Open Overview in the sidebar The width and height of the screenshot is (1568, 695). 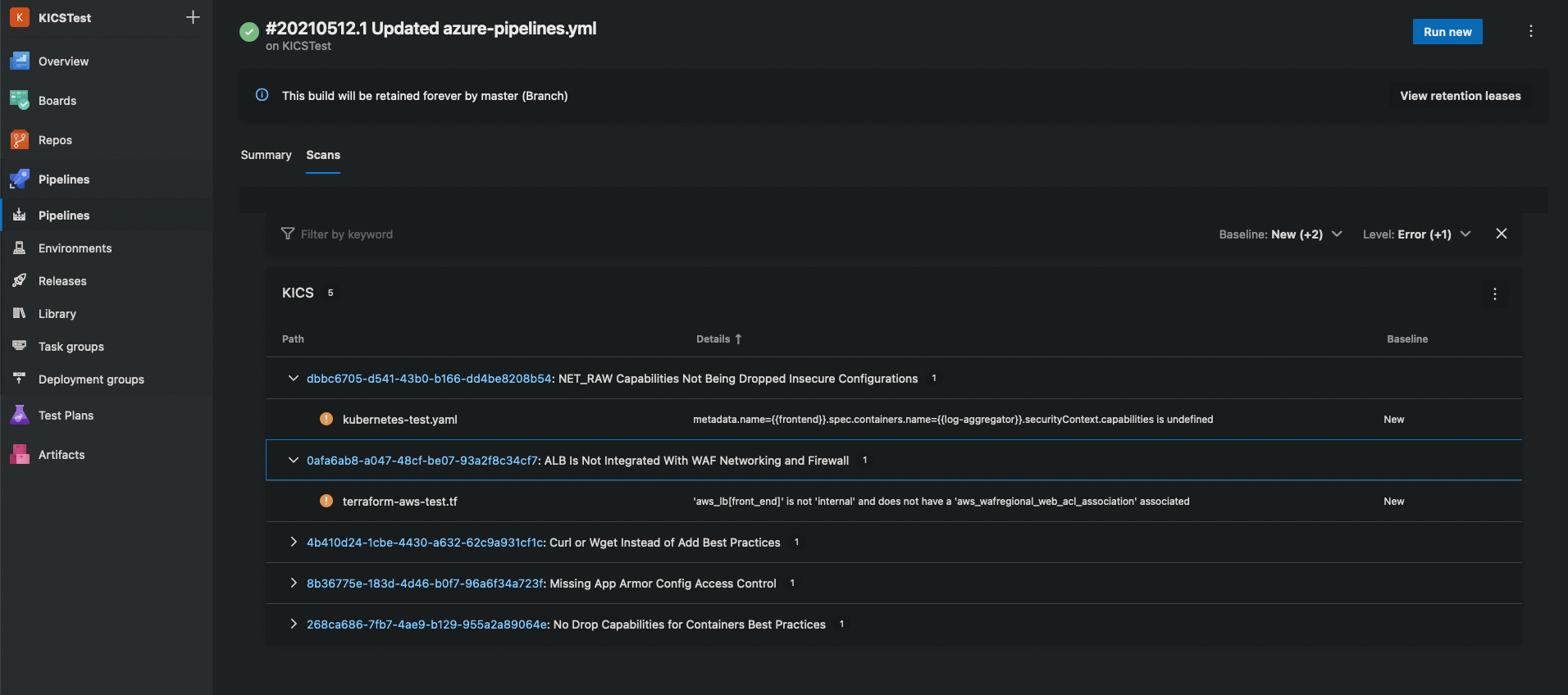(63, 61)
